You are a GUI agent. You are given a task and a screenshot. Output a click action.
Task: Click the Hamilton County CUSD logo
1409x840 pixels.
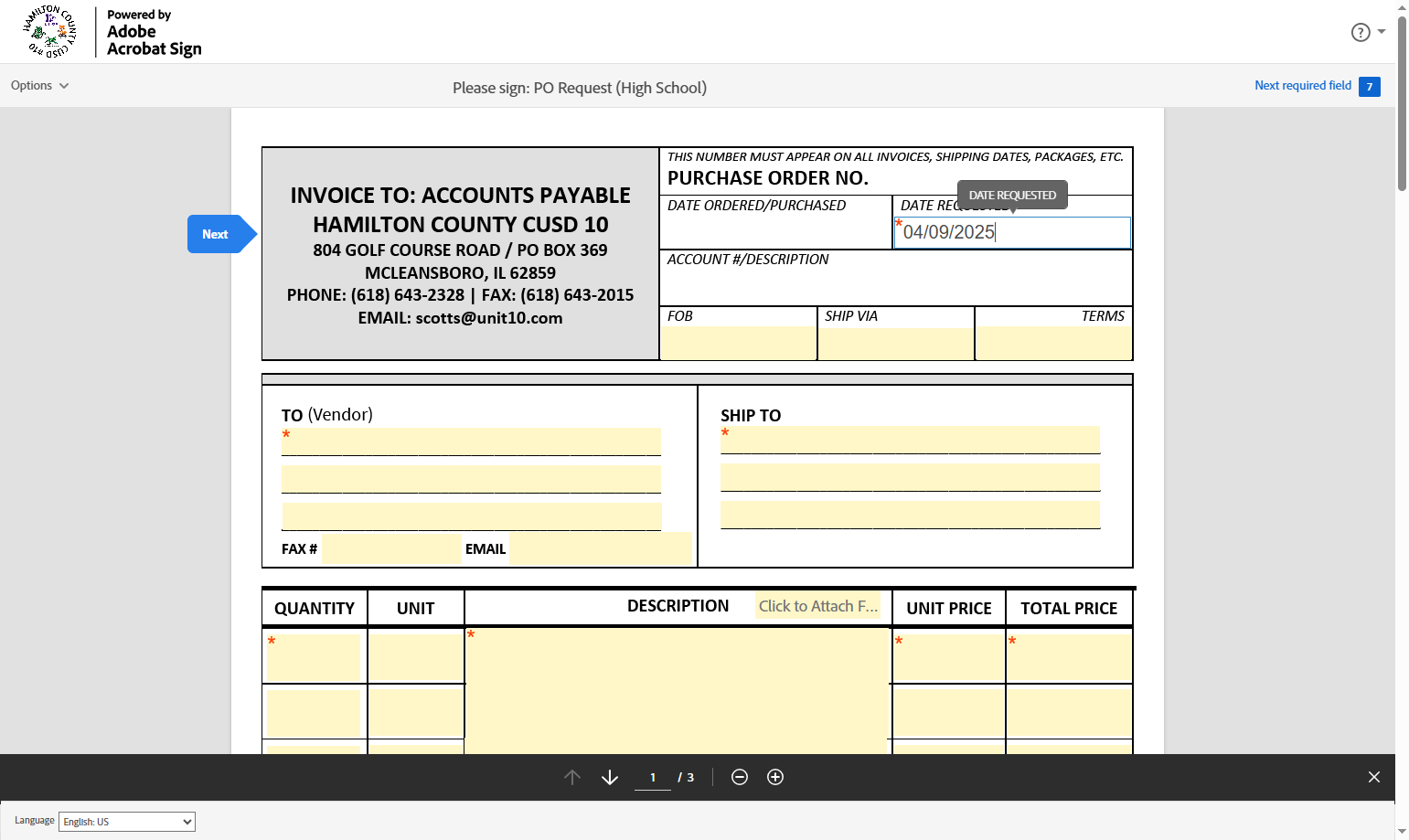point(49,32)
